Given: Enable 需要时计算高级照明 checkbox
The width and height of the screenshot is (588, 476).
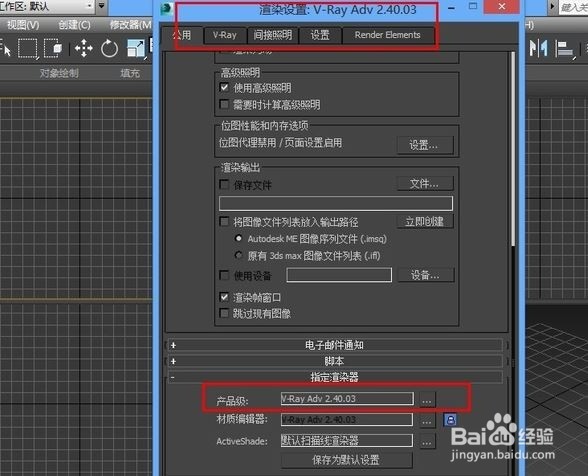Looking at the screenshot, I should [x=224, y=104].
